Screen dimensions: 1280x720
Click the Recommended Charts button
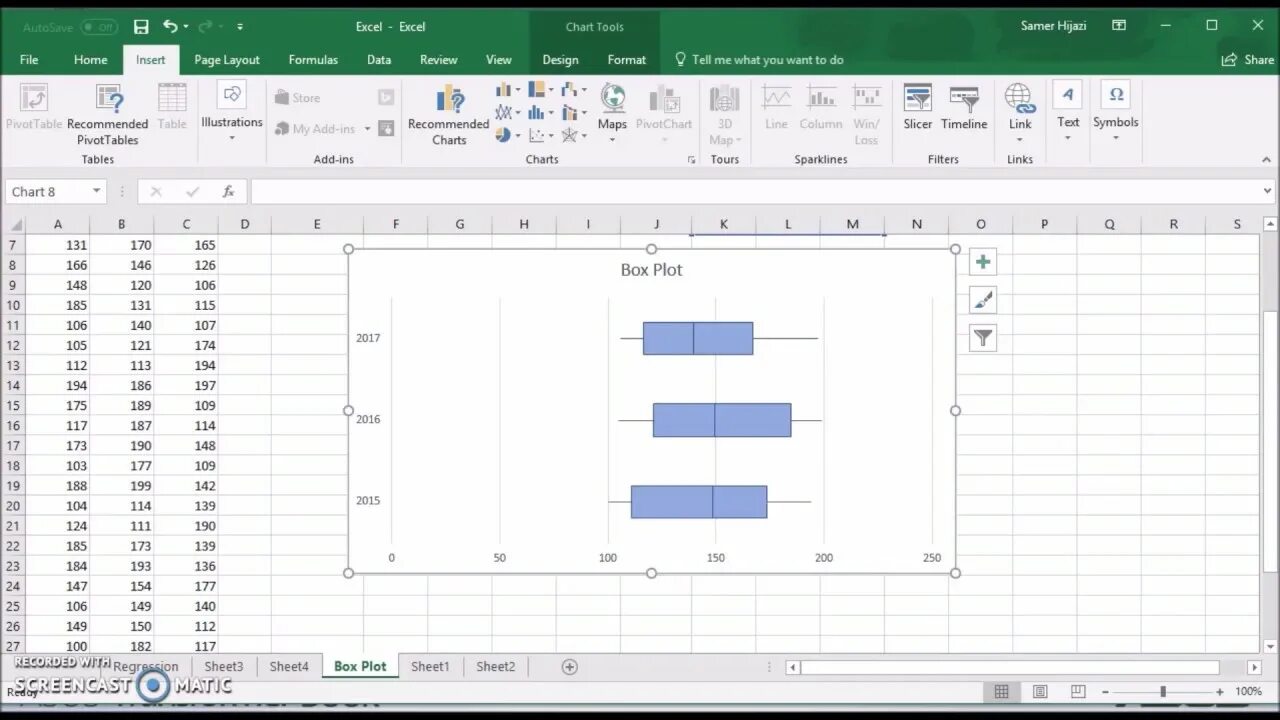449,114
